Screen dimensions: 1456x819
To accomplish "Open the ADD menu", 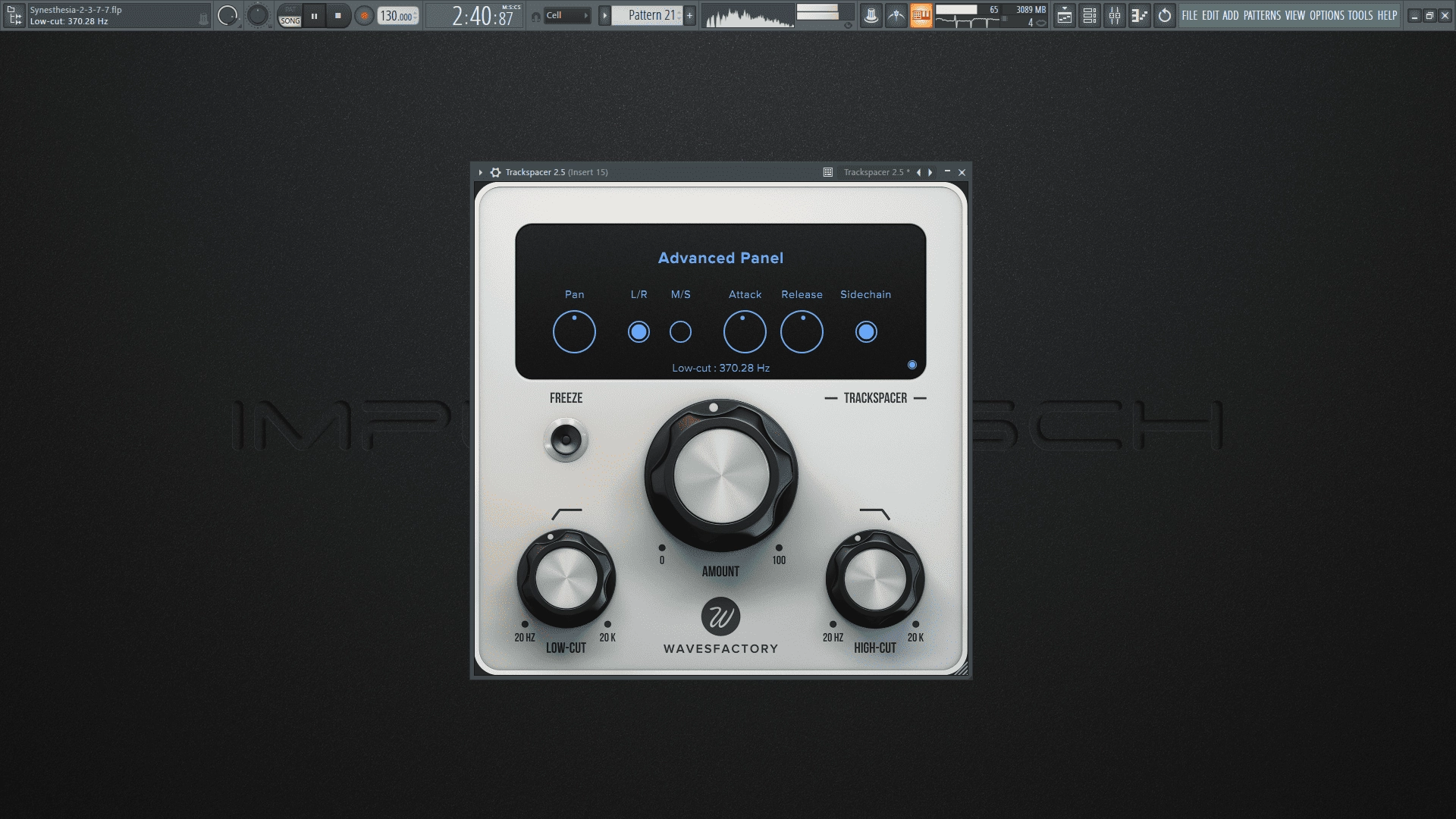I will click(1230, 15).
